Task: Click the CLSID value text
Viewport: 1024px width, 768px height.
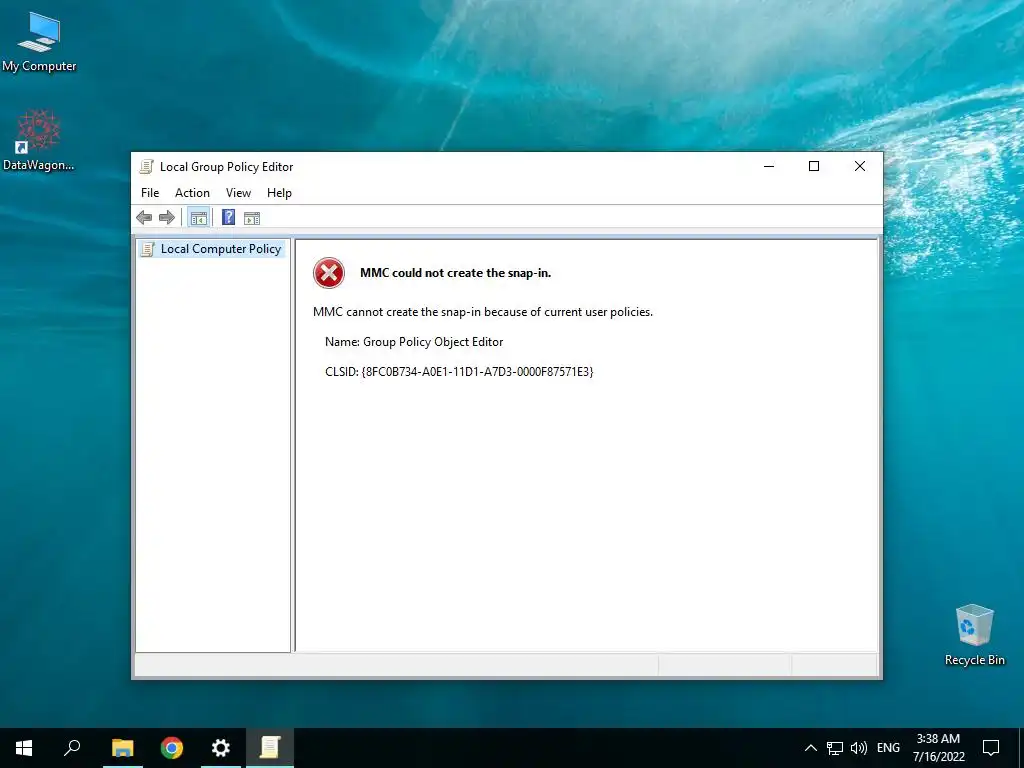Action: (x=477, y=372)
